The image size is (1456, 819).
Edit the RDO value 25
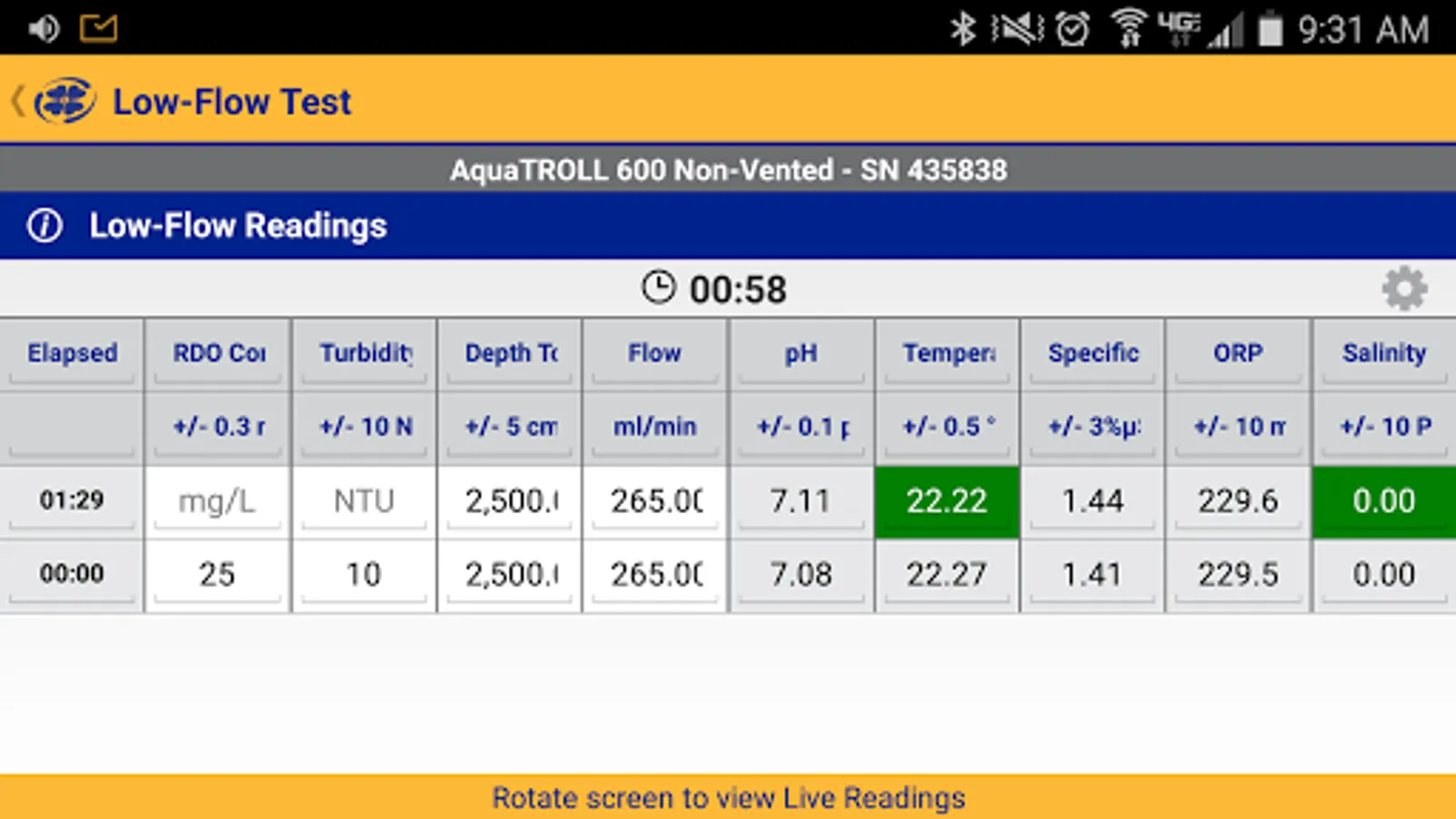pyautogui.click(x=218, y=575)
